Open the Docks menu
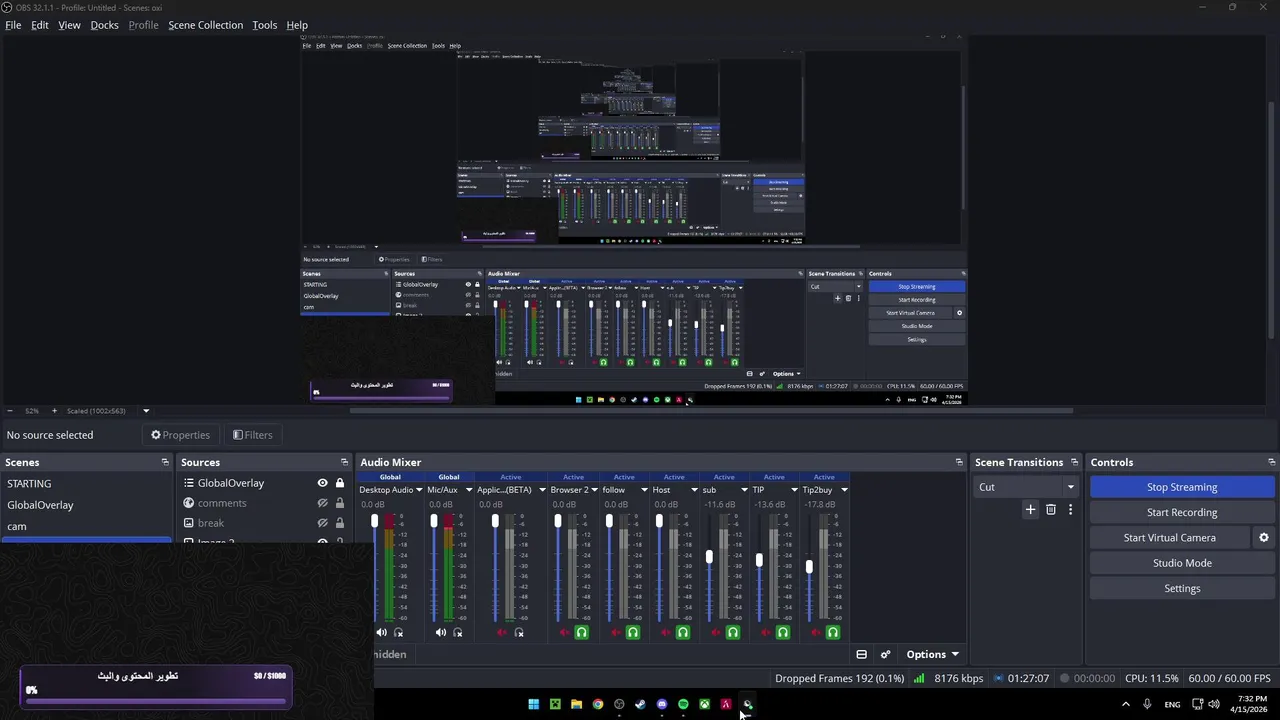This screenshot has height=720, width=1280. tap(104, 25)
